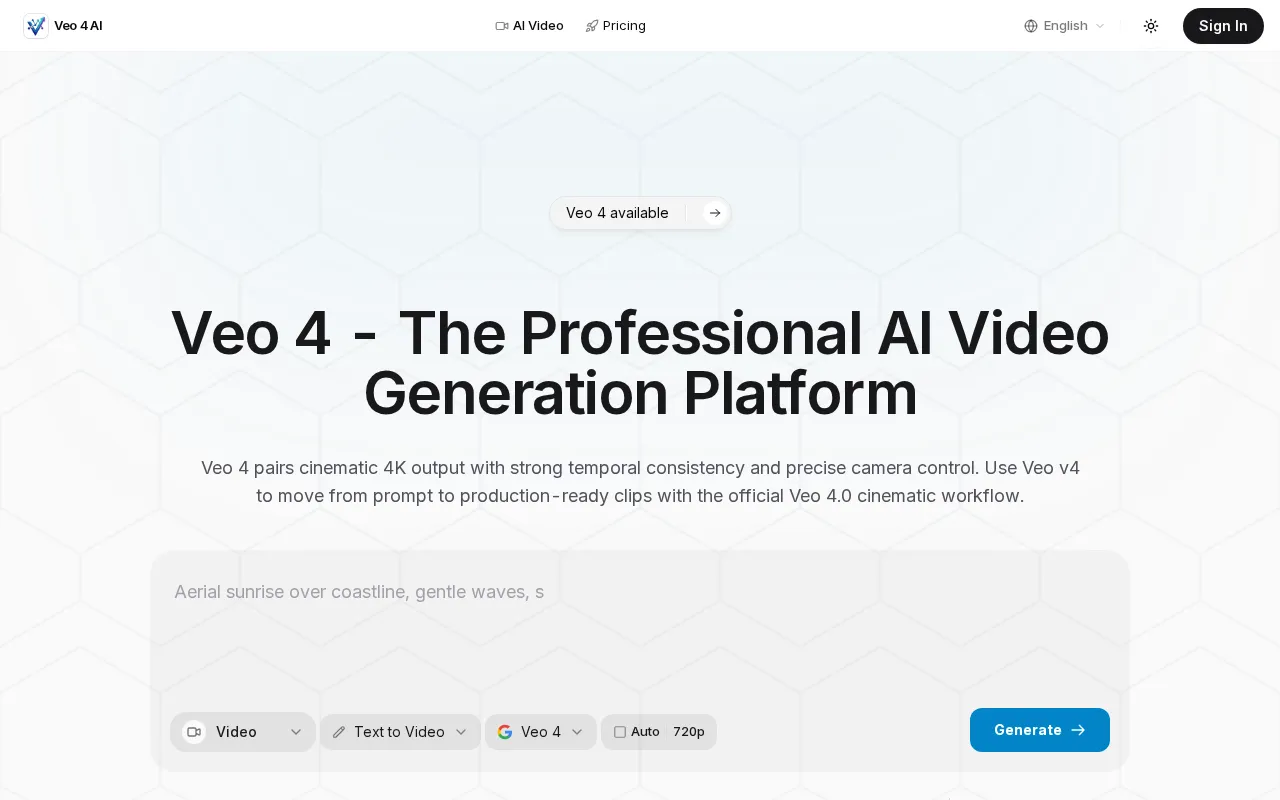Click the chevron beside Text to Video
The image size is (1280, 800).
[461, 732]
